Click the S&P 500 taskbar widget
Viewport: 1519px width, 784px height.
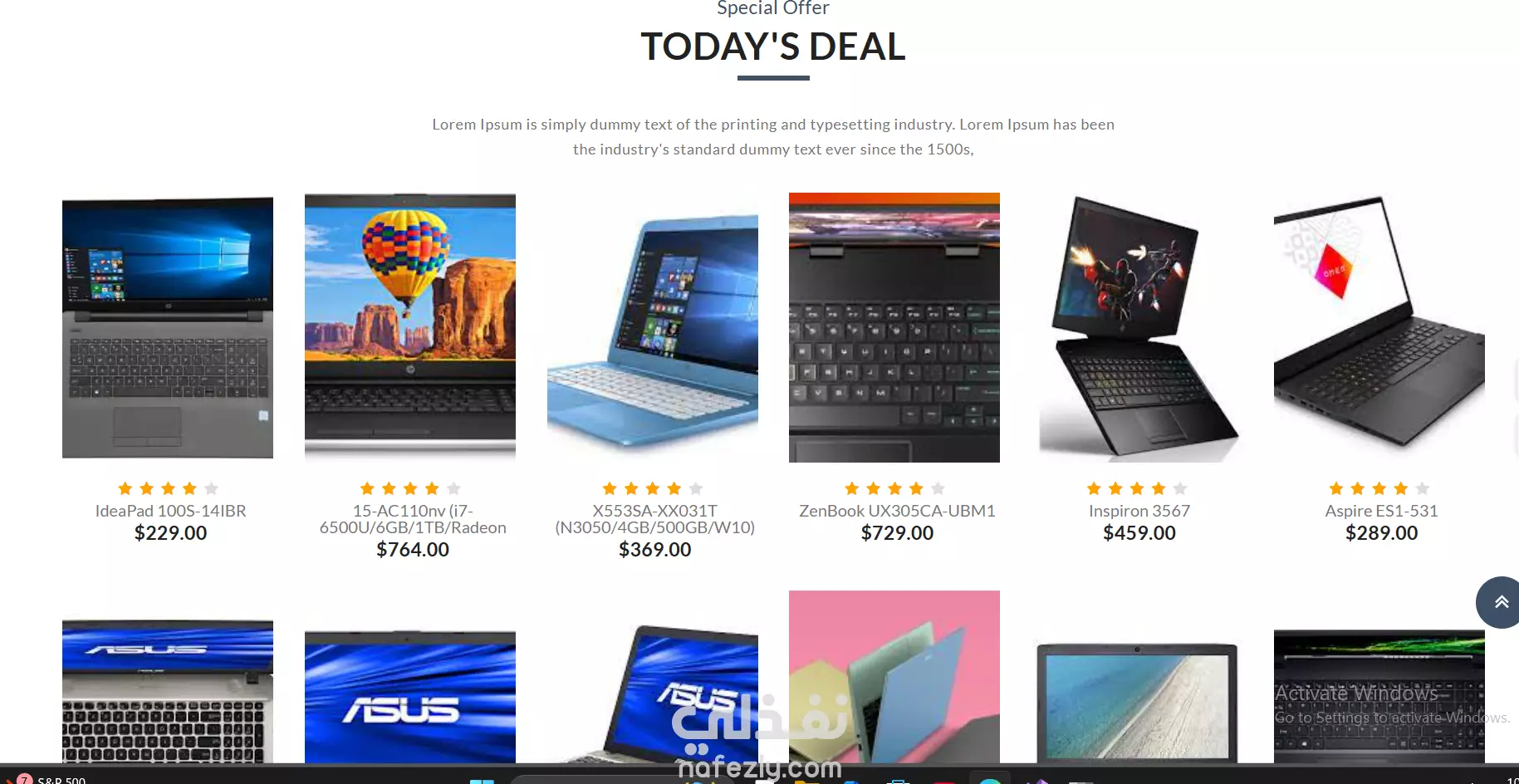pos(51,779)
